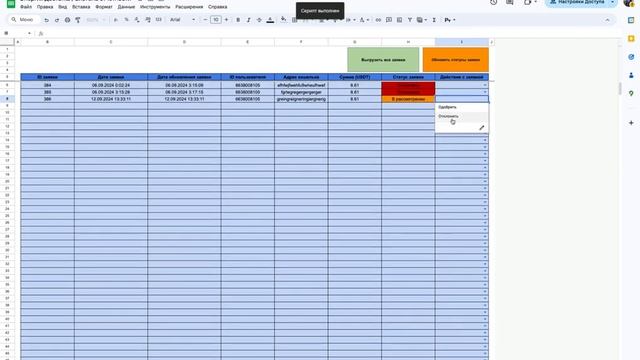Open the Инструменты menu
The height and width of the screenshot is (360, 640).
155,7
